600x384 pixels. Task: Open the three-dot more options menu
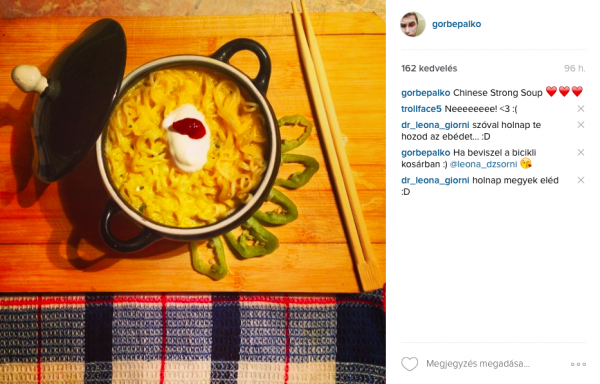578,364
